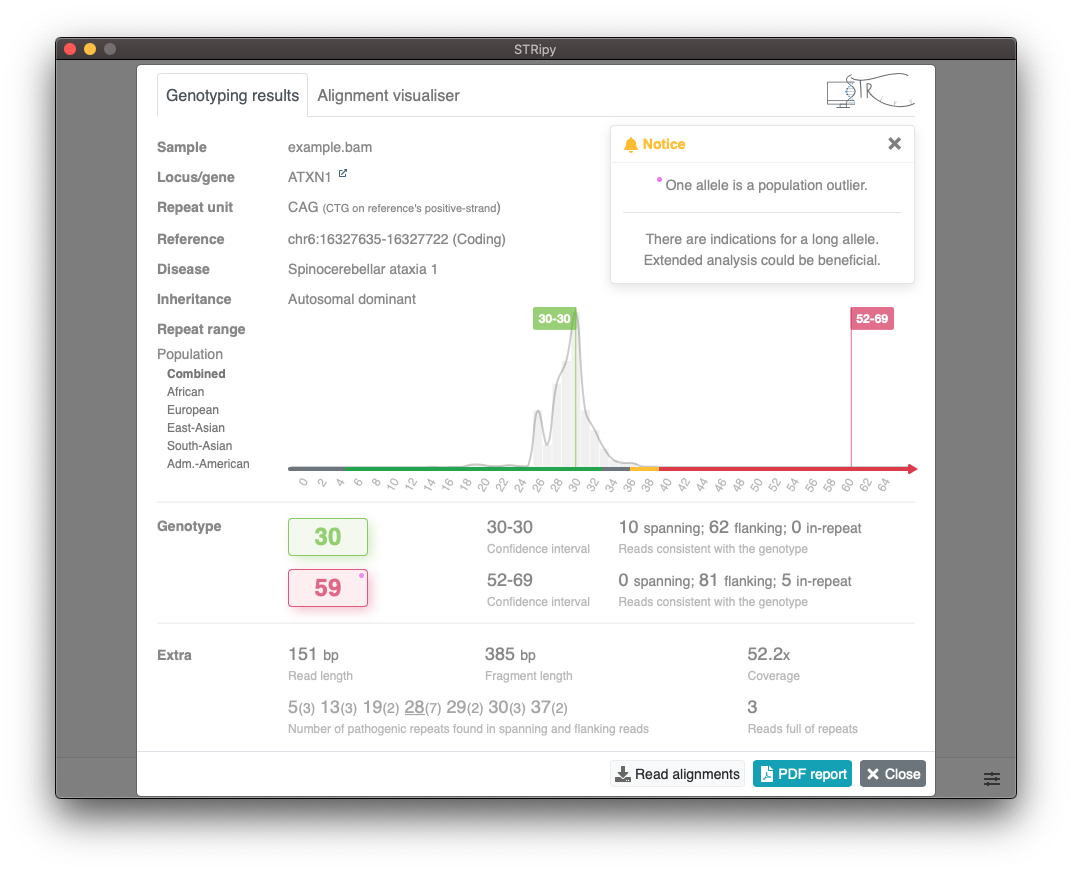Choose East-Asian population

click(196, 428)
